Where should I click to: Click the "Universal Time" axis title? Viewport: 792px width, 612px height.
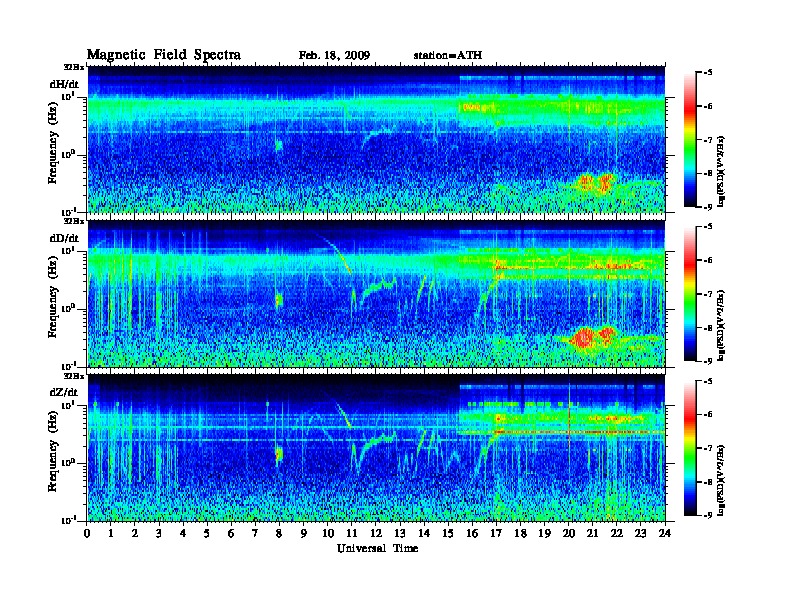(x=377, y=548)
